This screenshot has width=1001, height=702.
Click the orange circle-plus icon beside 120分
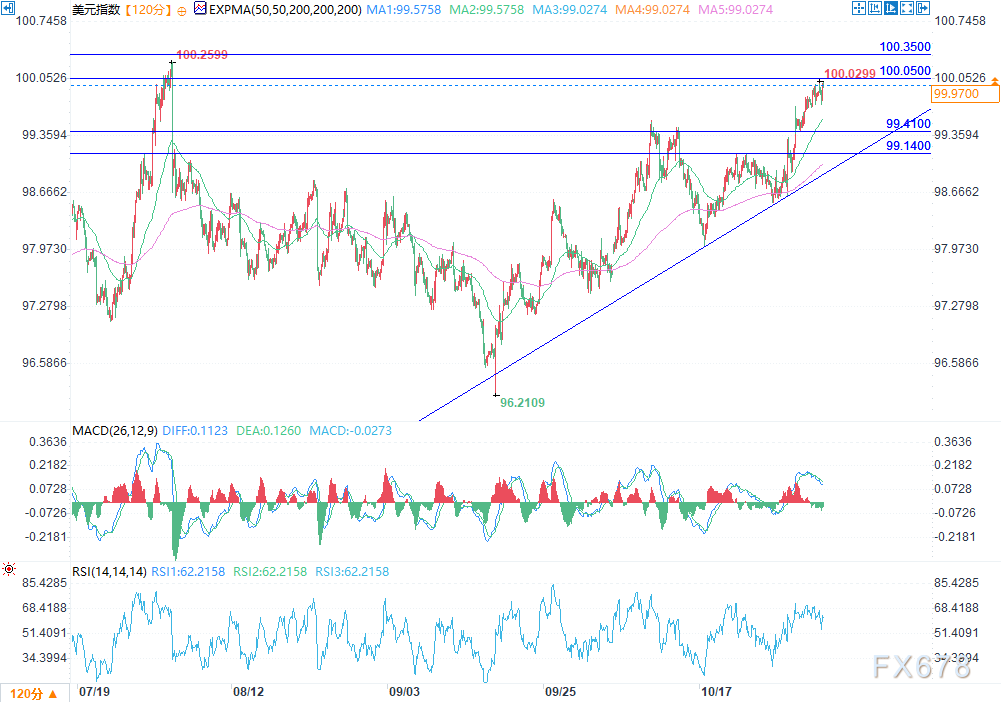click(x=181, y=9)
